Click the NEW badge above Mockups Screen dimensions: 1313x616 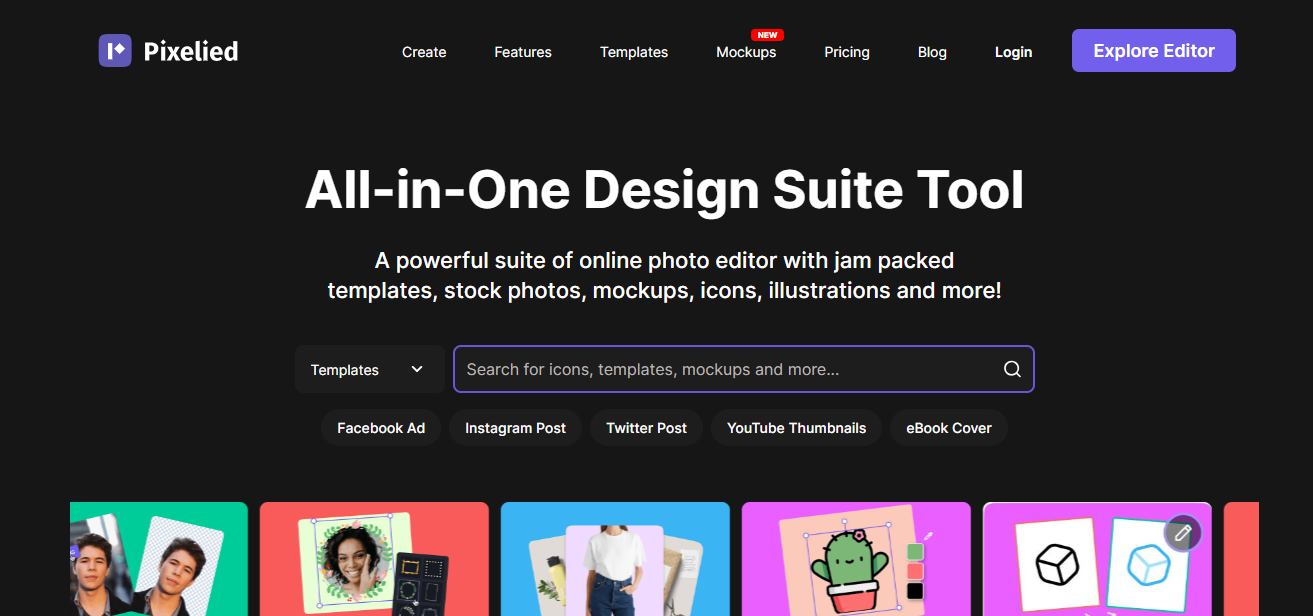767,35
